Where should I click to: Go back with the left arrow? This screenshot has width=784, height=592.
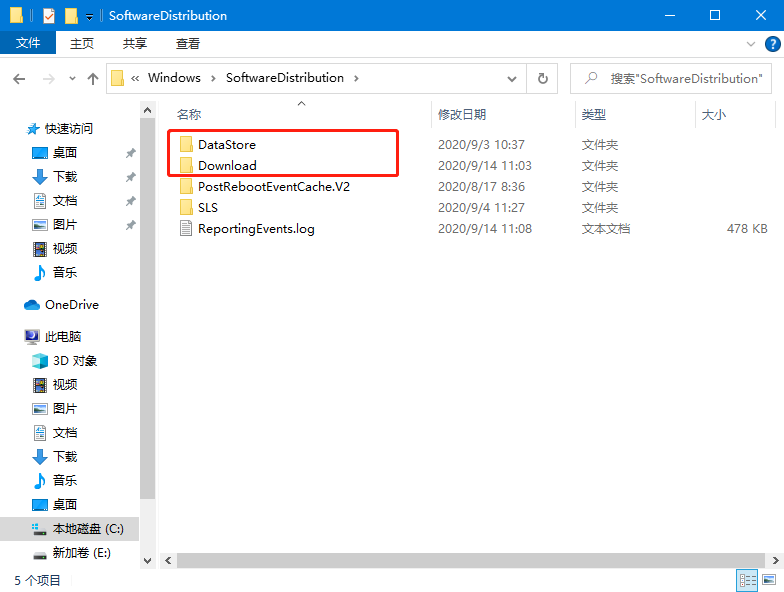[x=19, y=78]
